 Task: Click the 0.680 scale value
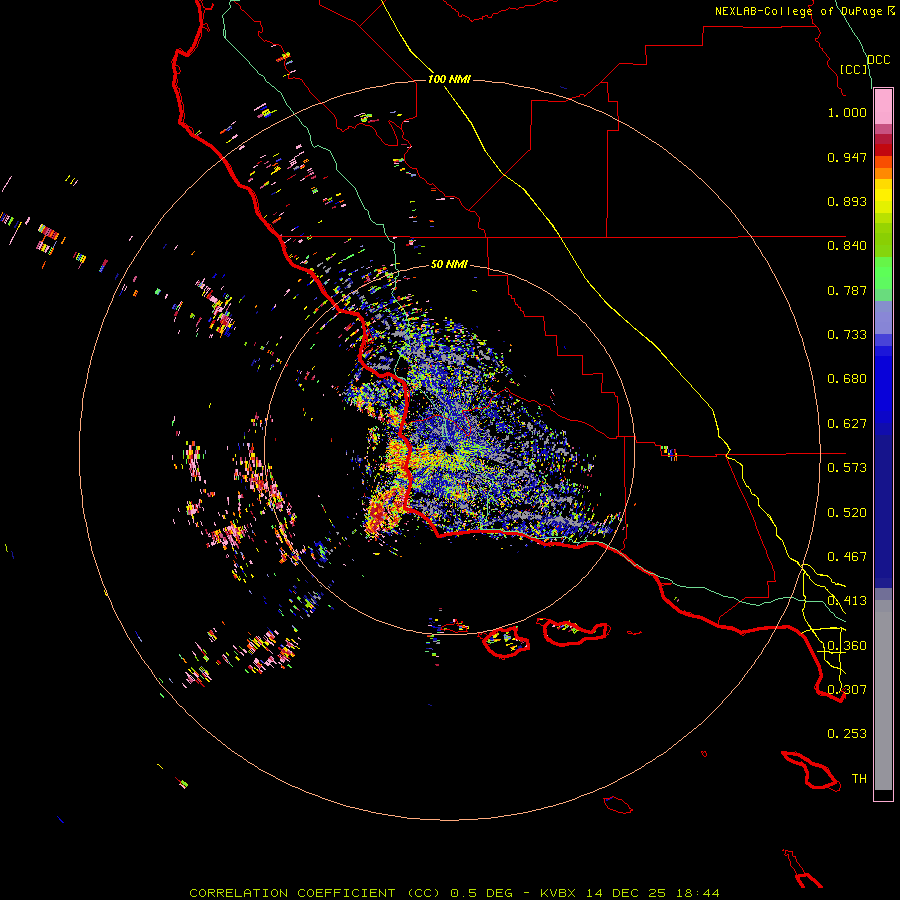tap(847, 379)
